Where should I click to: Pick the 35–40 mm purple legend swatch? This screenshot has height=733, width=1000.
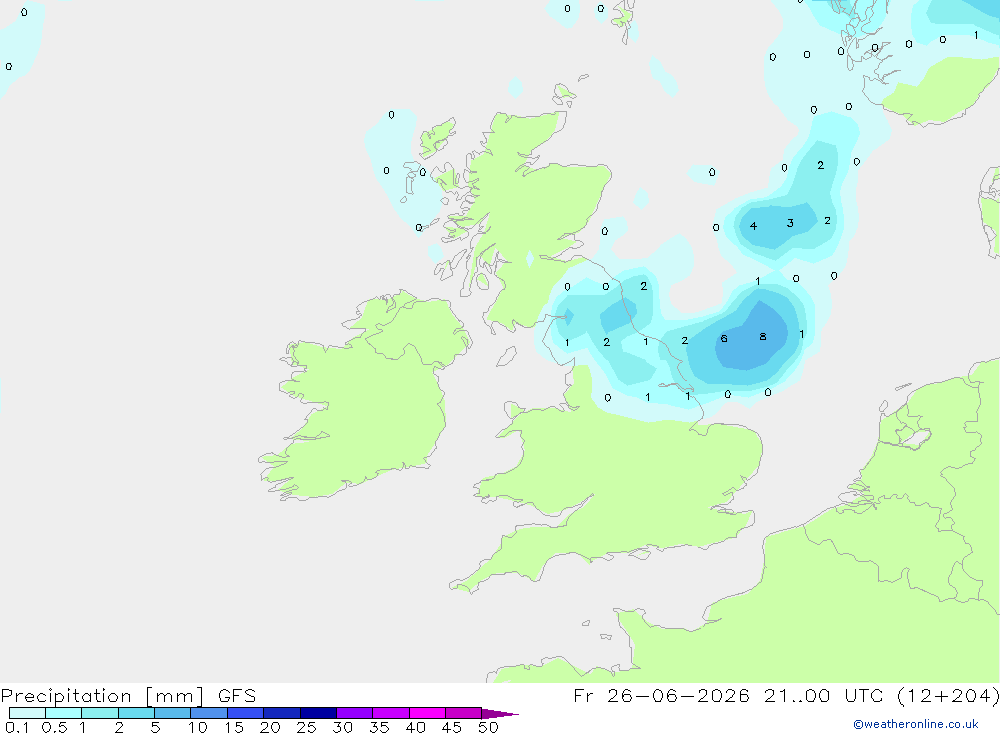391,713
